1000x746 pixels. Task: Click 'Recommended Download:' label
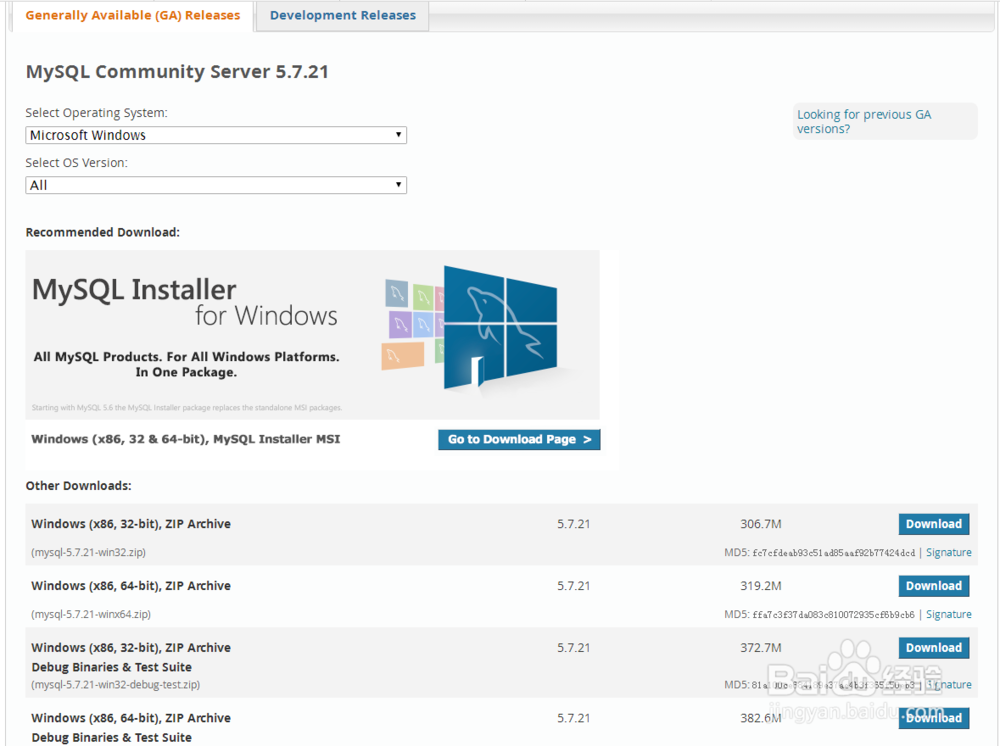[103, 232]
